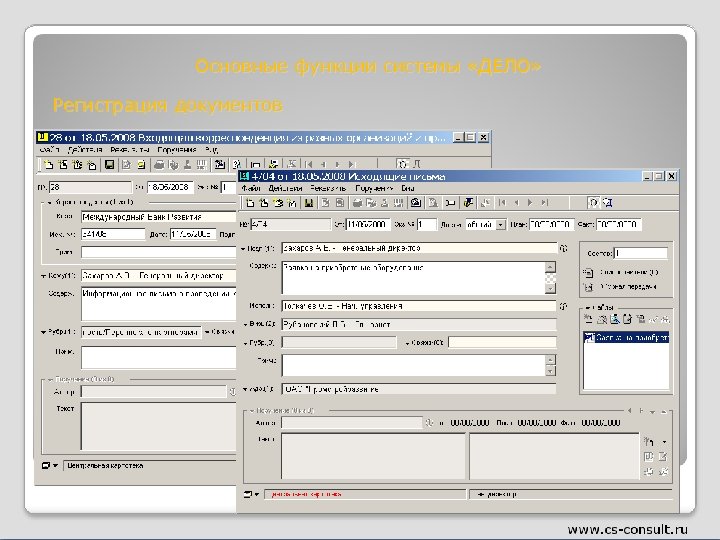Click Исполн. field with Толкачев

(419, 306)
